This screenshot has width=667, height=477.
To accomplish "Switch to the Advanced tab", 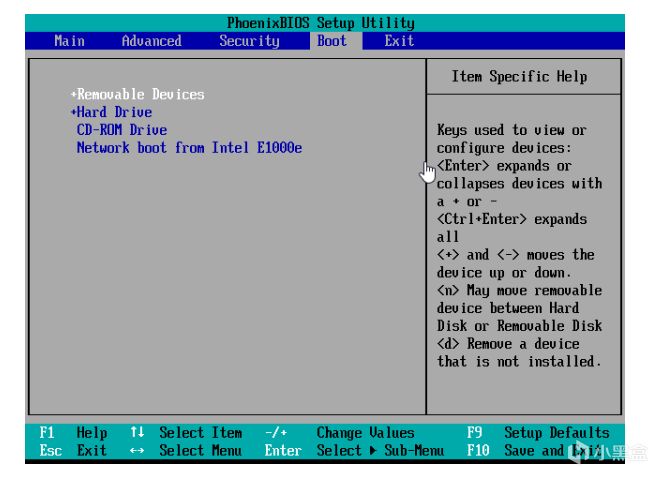I will (151, 41).
